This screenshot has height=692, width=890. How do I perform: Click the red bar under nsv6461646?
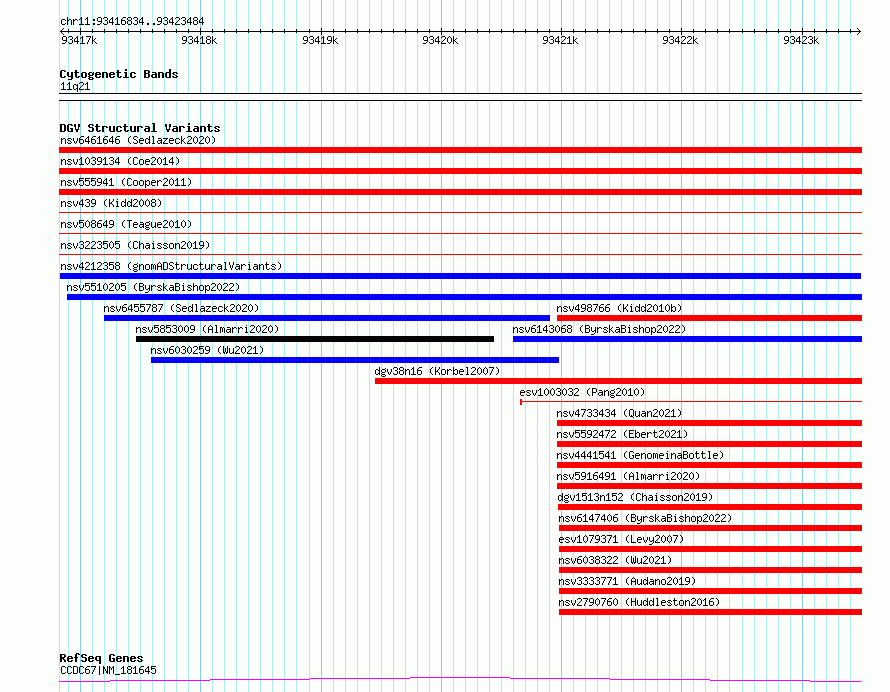tap(460, 150)
